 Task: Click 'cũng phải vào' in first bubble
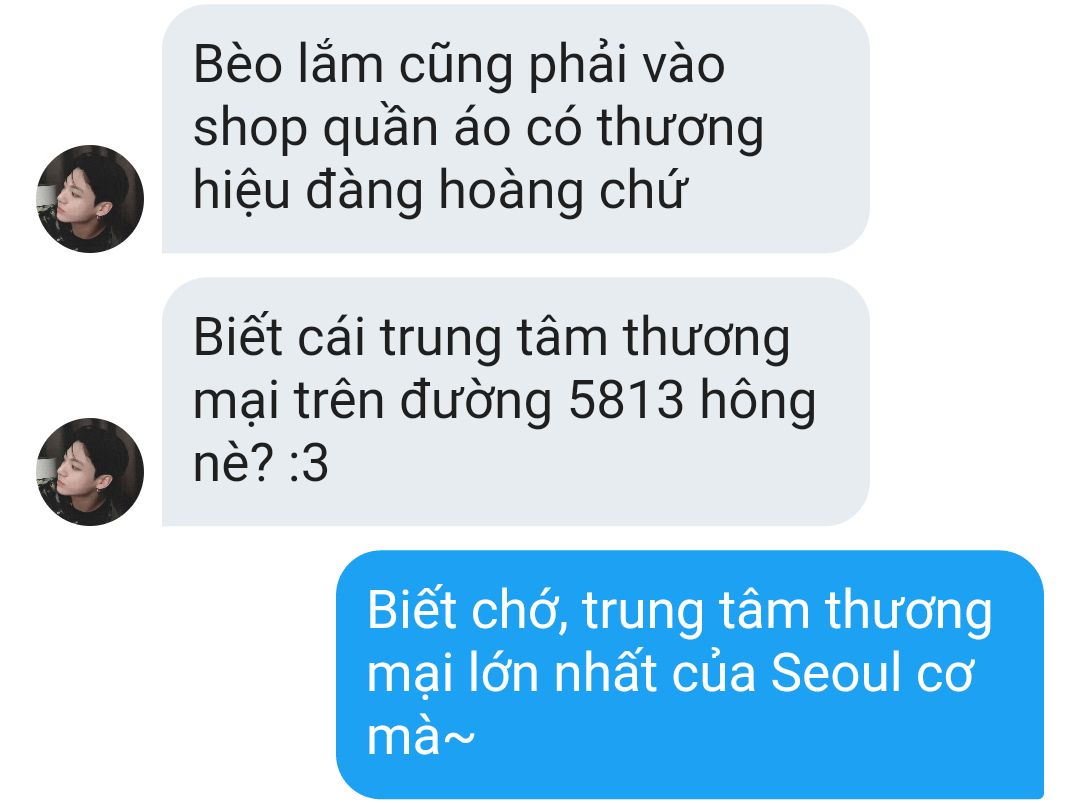click(x=562, y=65)
